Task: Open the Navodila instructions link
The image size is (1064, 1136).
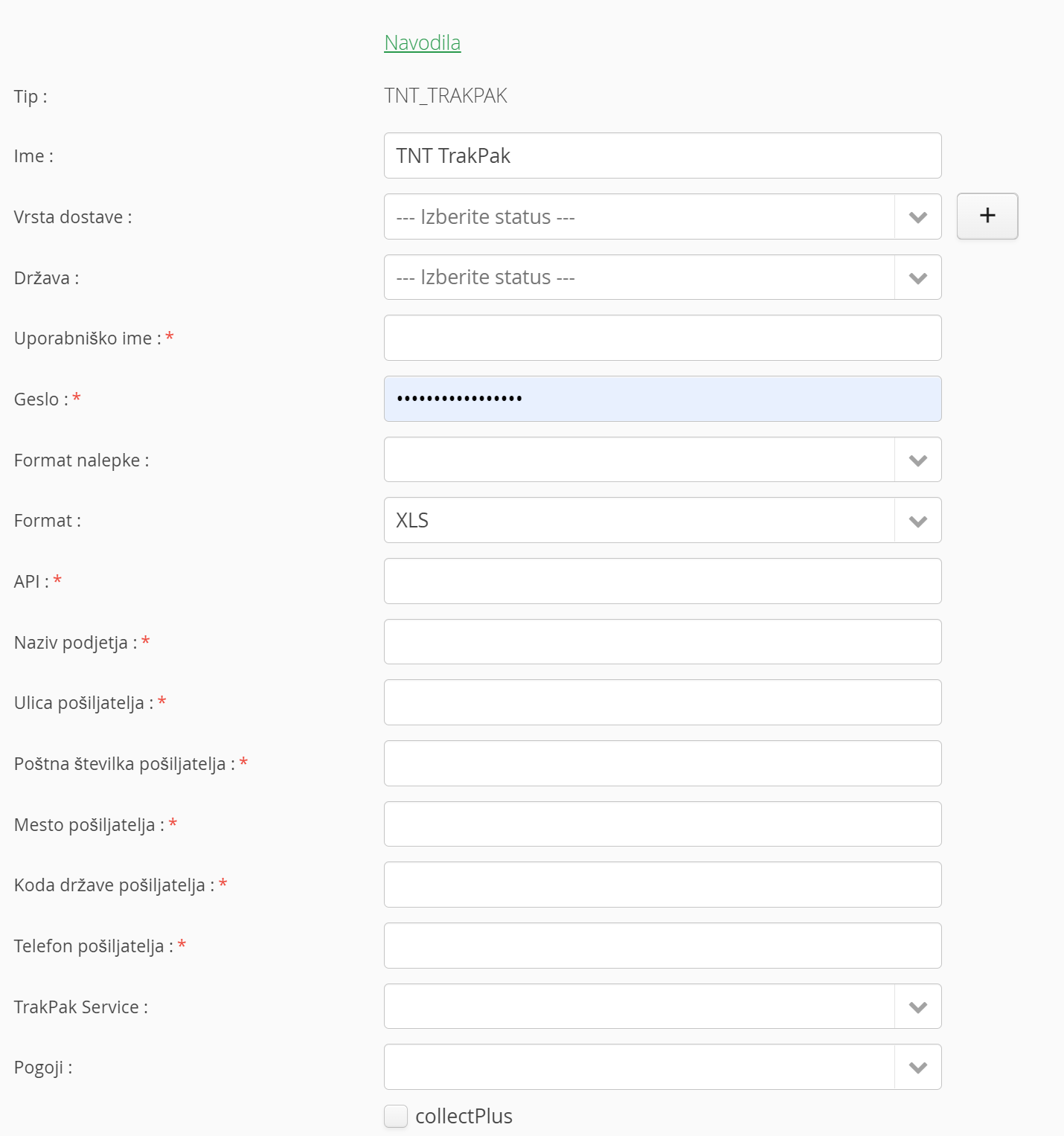Action: click(422, 42)
